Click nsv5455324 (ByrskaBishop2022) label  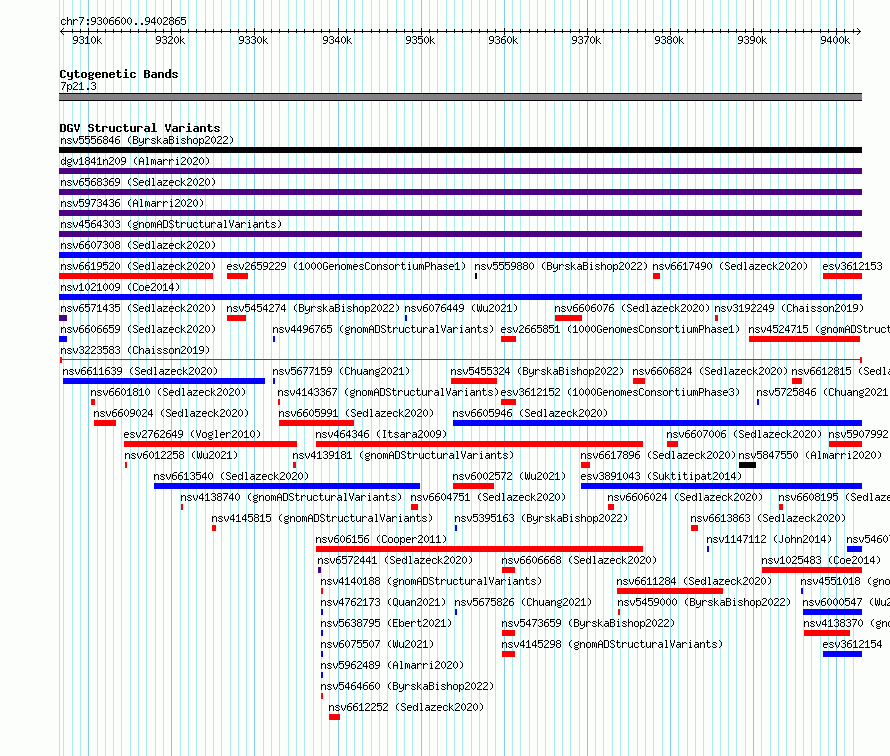click(537, 371)
